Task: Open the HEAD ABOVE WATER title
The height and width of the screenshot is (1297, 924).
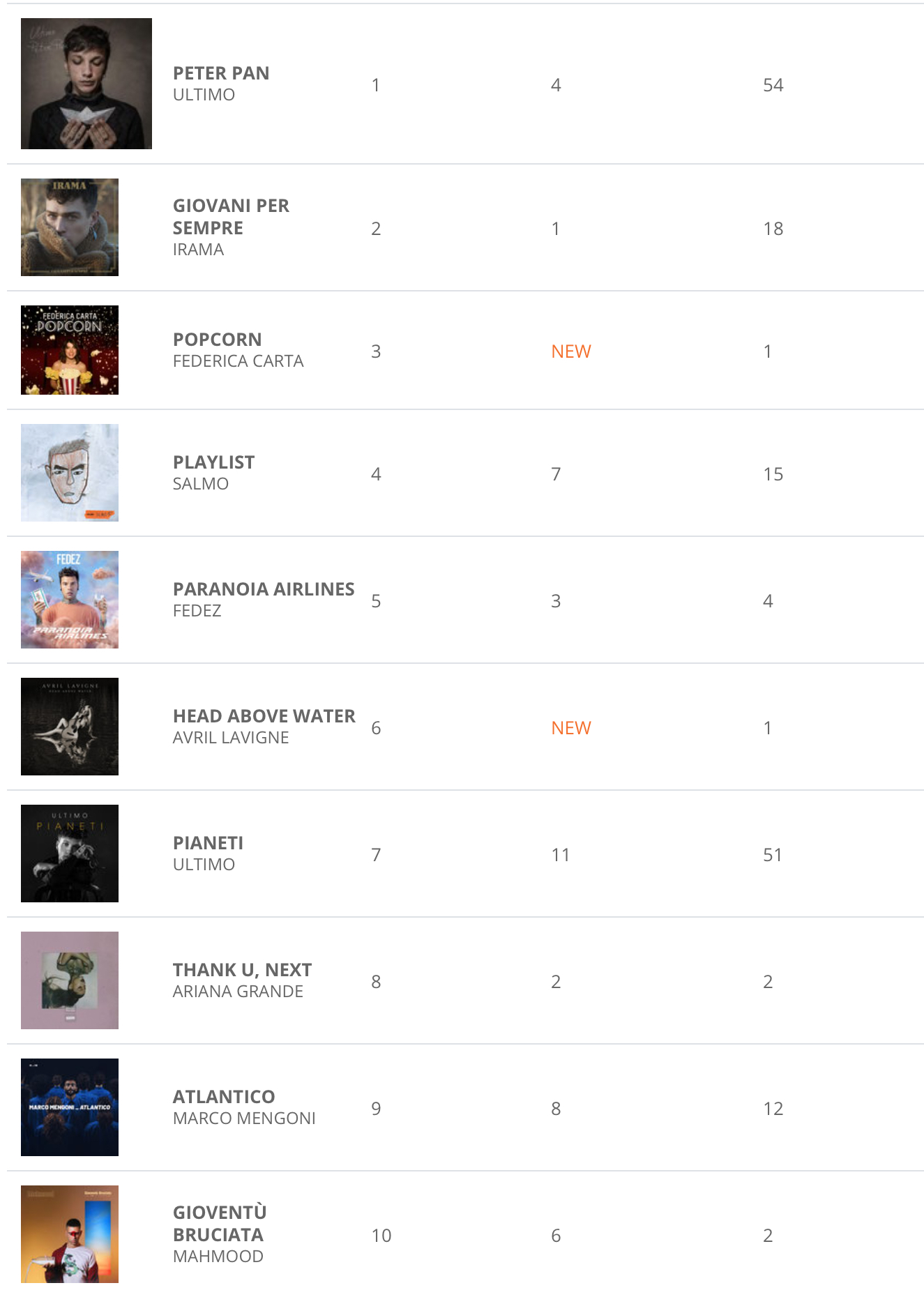Action: [264, 716]
